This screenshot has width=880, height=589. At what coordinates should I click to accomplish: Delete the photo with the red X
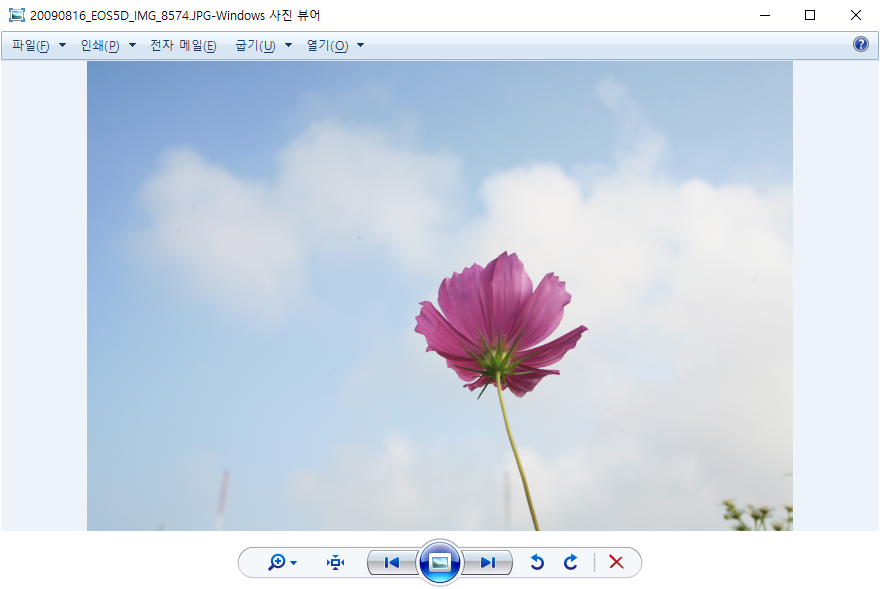616,562
